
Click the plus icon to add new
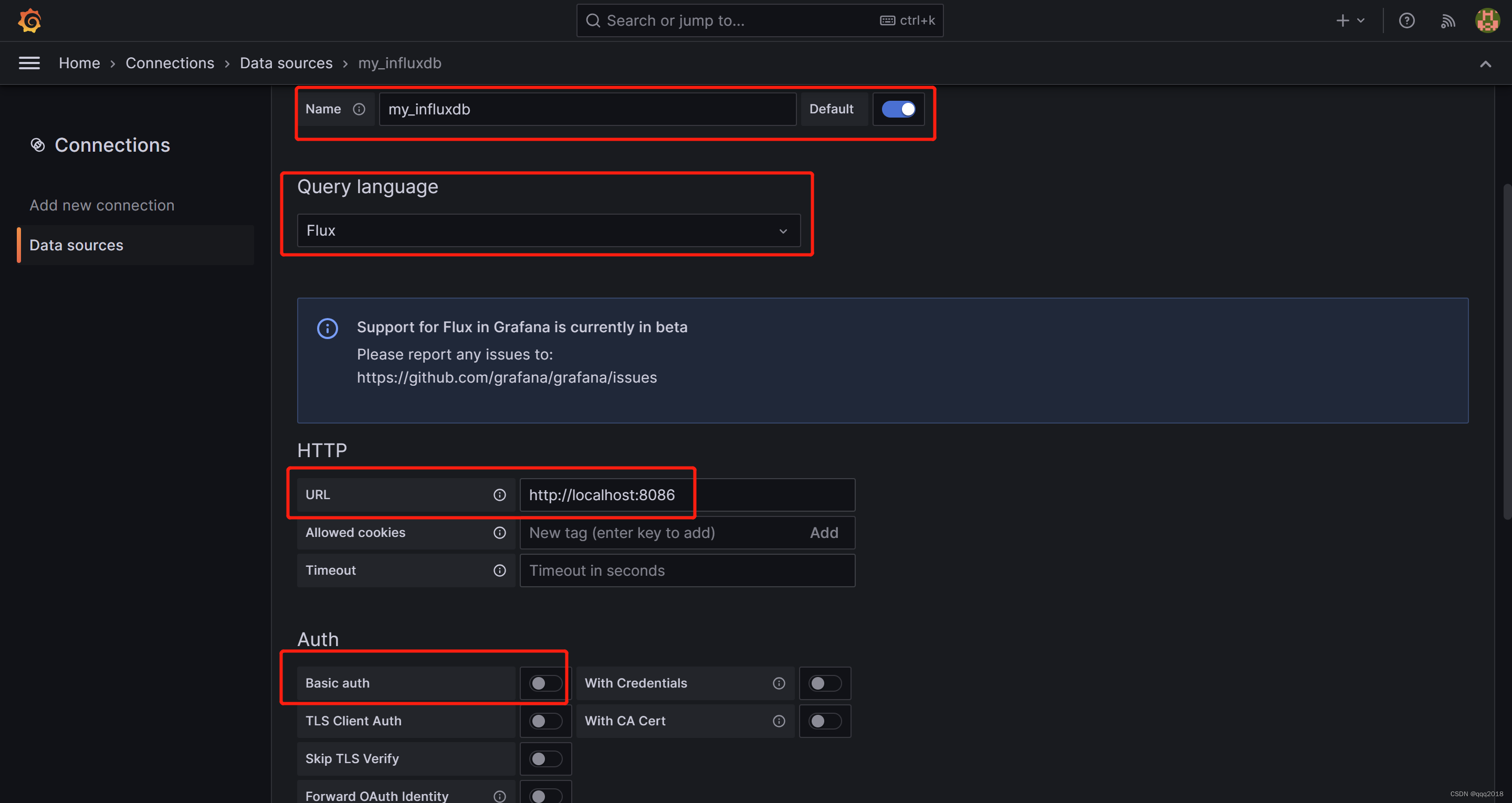point(1342,20)
